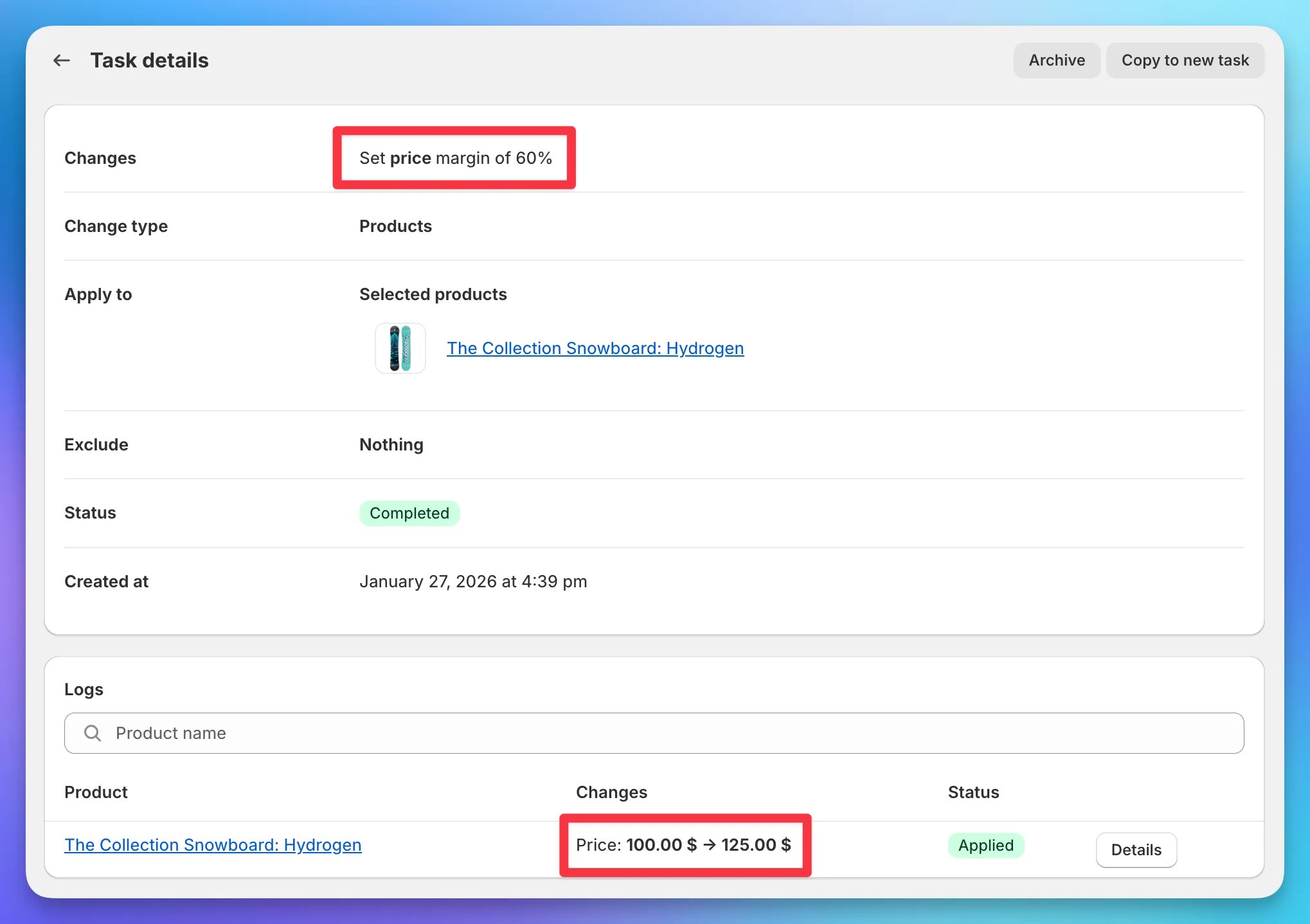Click the Status column header in Logs
This screenshot has height=924, width=1310.
[973, 792]
